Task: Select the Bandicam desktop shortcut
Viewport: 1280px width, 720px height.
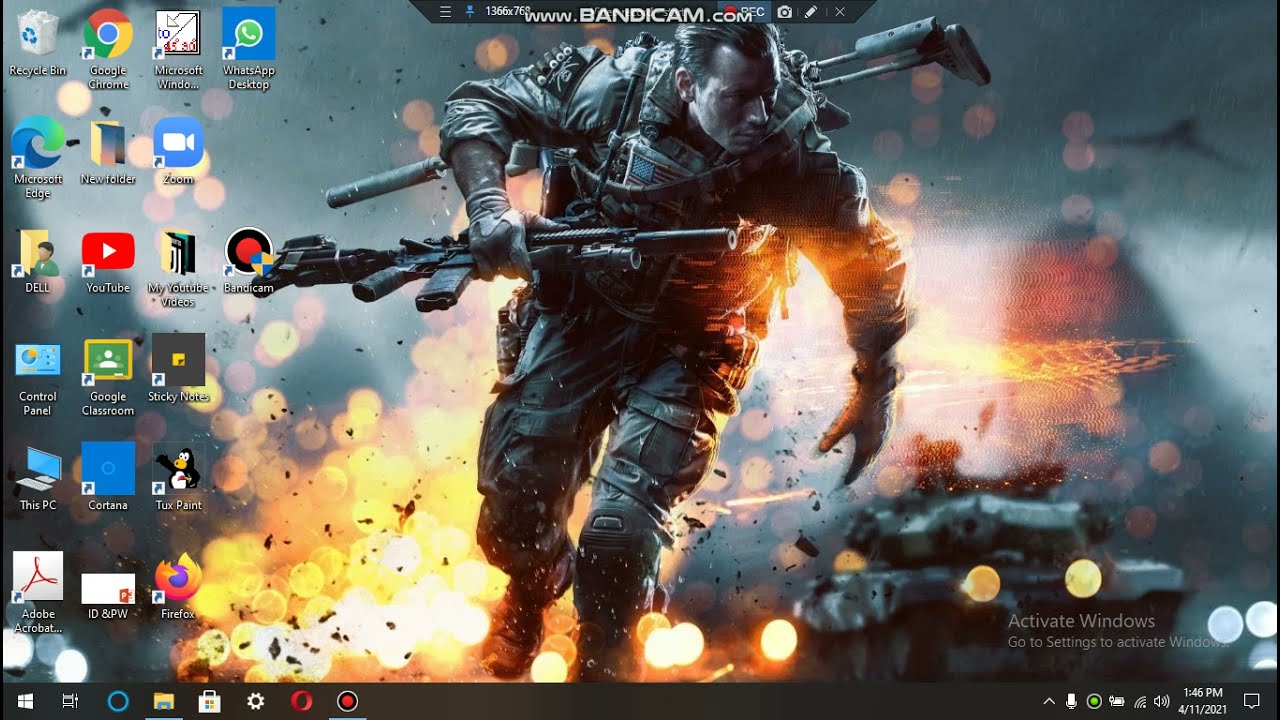Action: [248, 260]
